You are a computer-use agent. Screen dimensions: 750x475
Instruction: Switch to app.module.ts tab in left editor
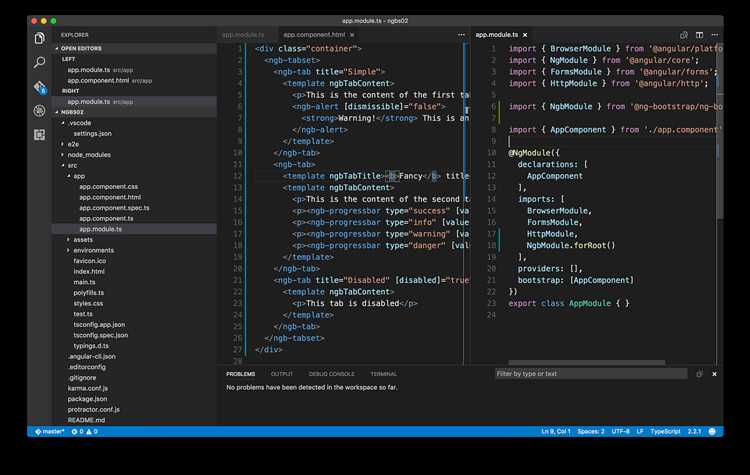[x=243, y=35]
